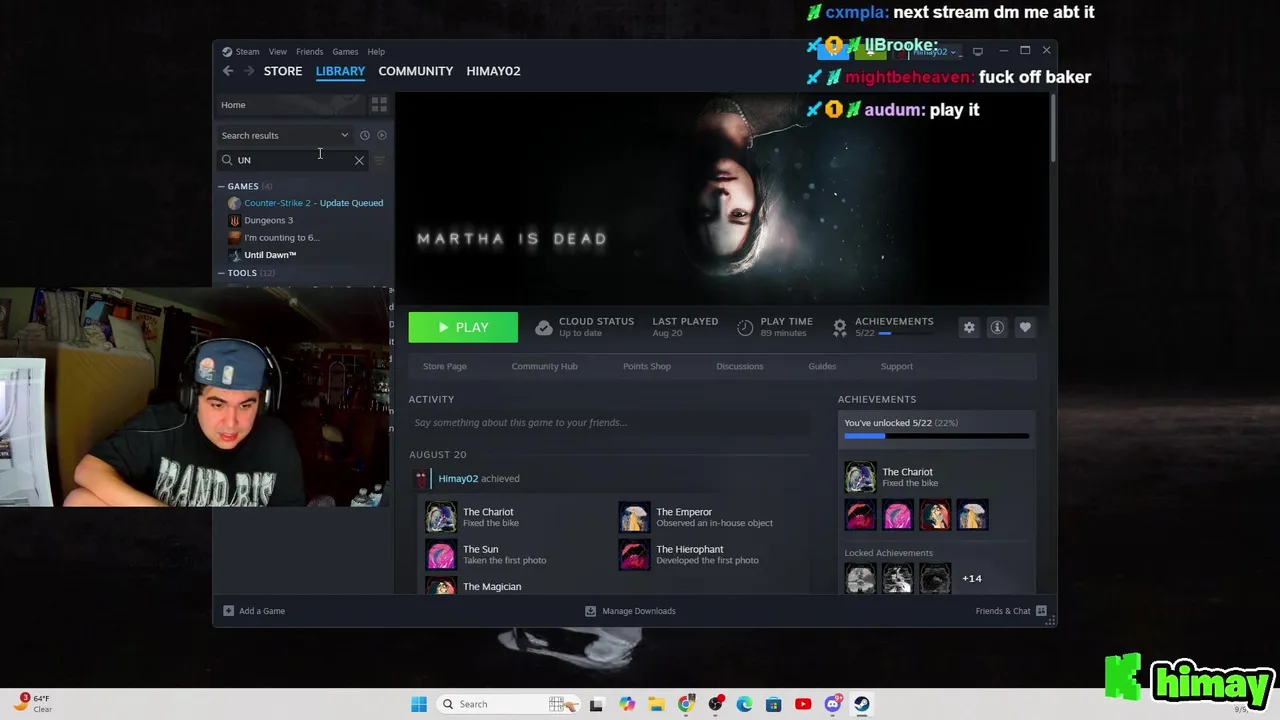The image size is (1280, 720).
Task: Open File Explorer from the taskbar
Action: click(x=656, y=704)
